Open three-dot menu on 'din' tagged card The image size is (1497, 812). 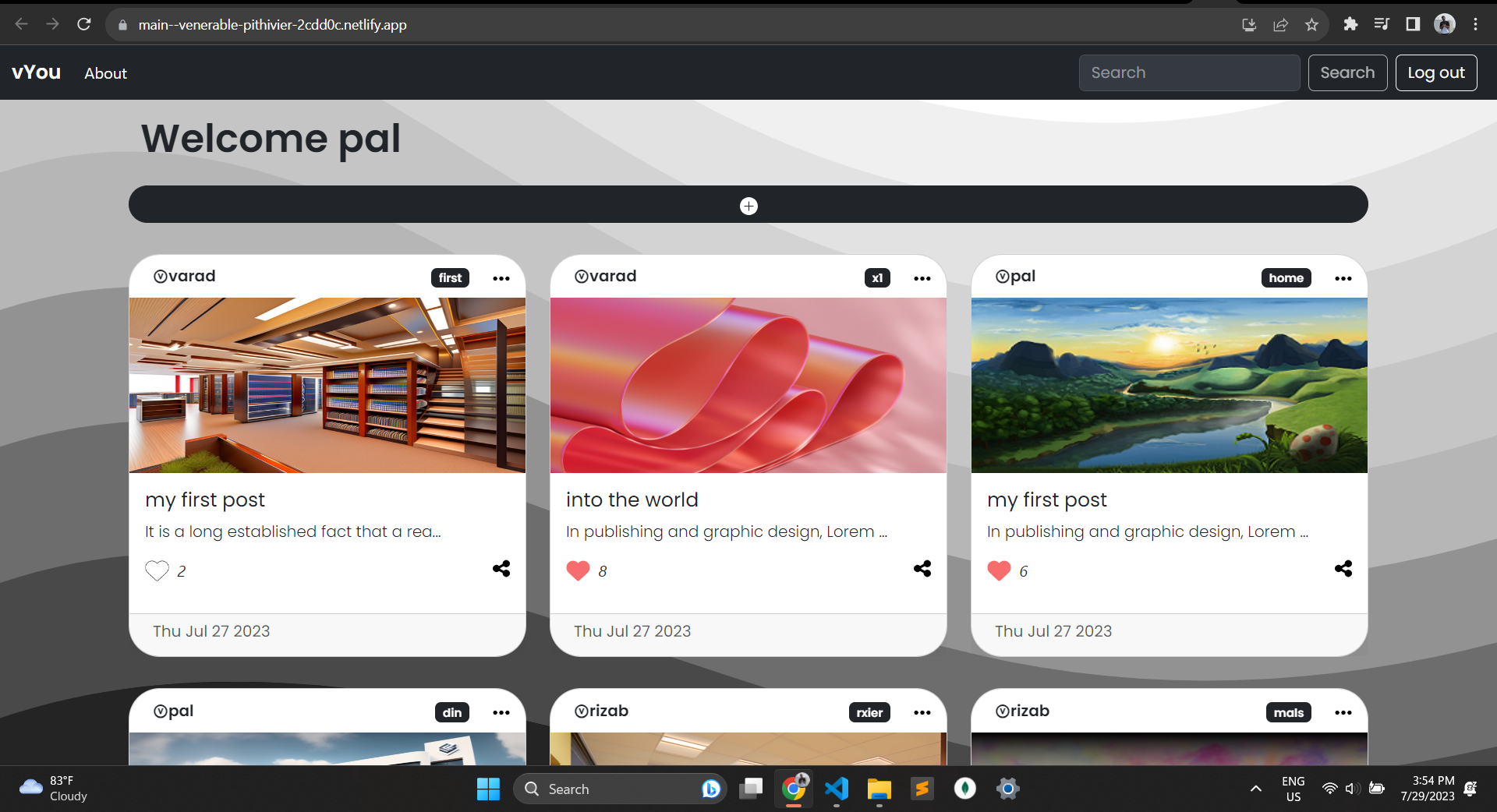(501, 712)
